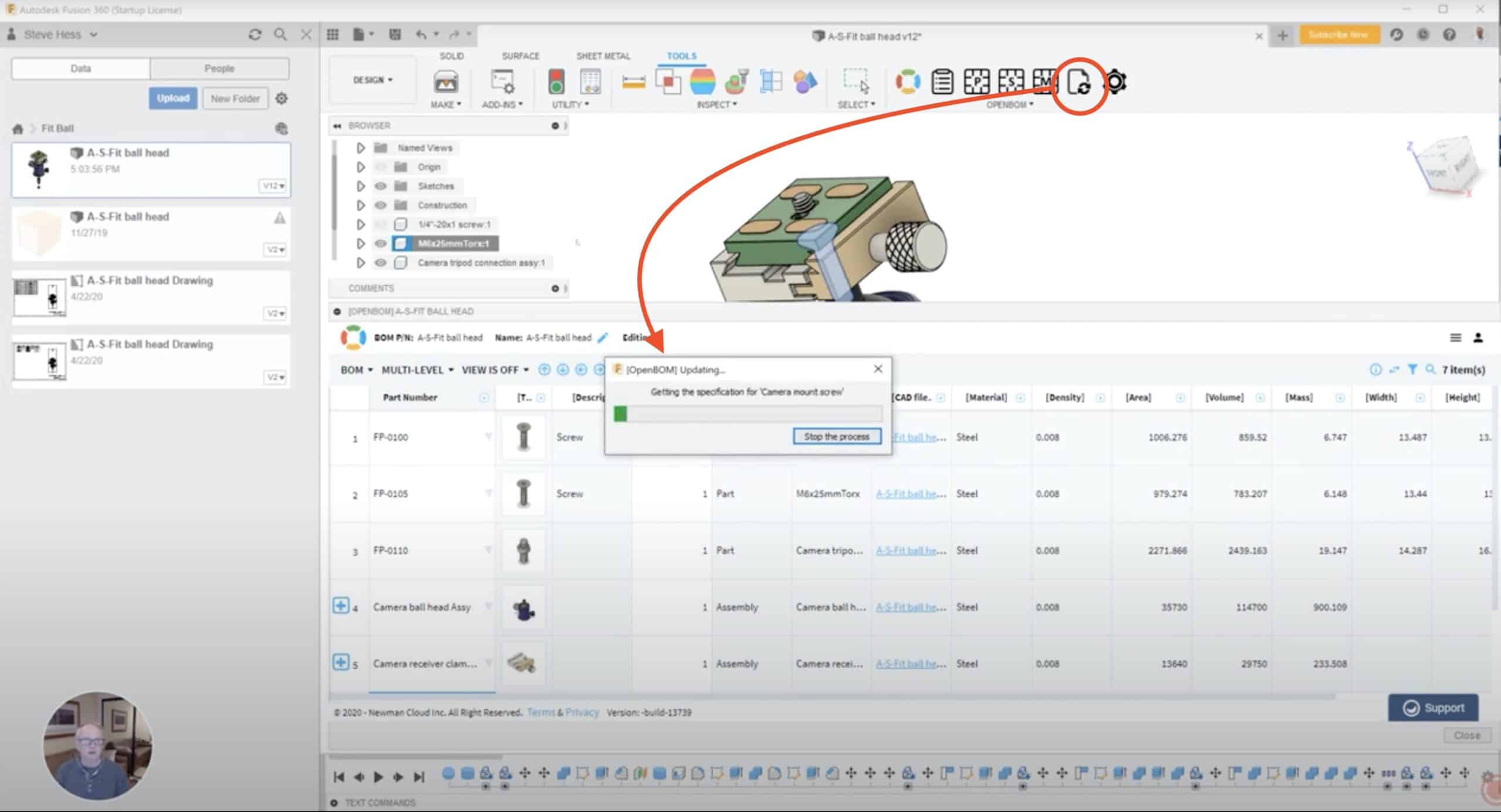Open the BOM info icon
This screenshot has height=812, width=1501.
[1375, 369]
